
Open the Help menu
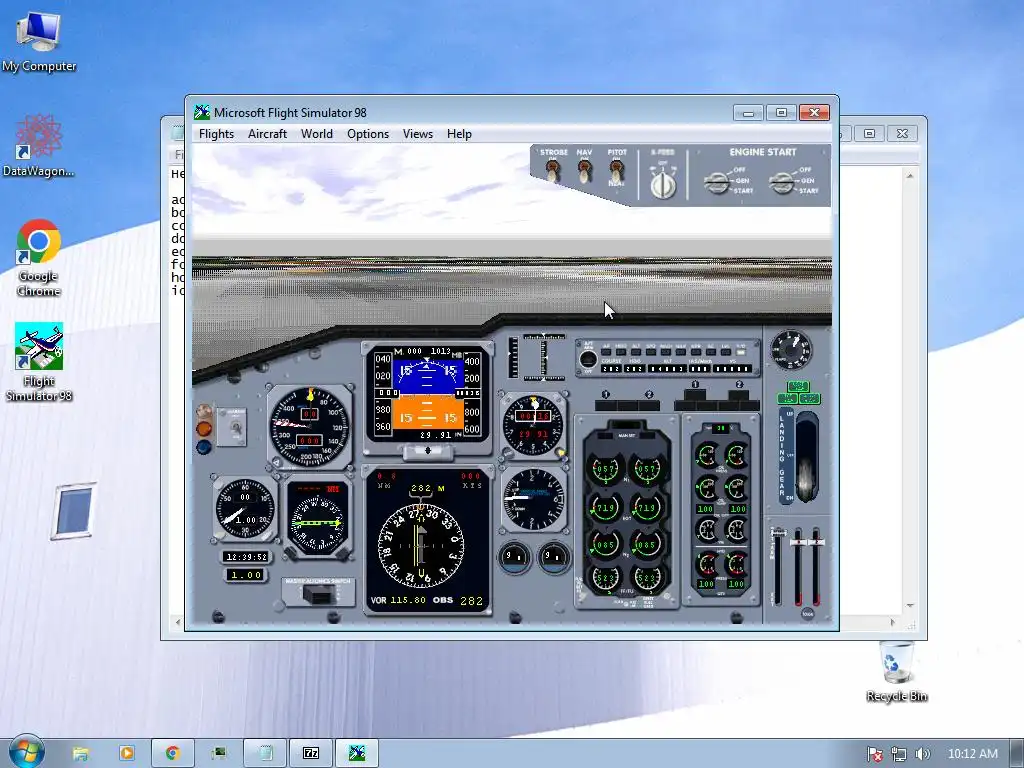(459, 134)
